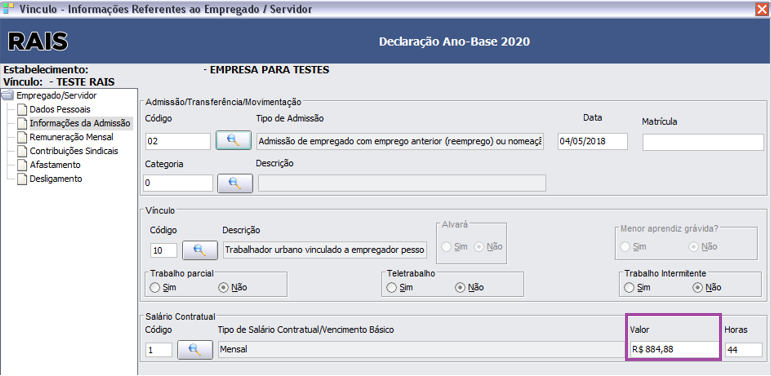Click the salary Código field showing 1

coord(159,350)
